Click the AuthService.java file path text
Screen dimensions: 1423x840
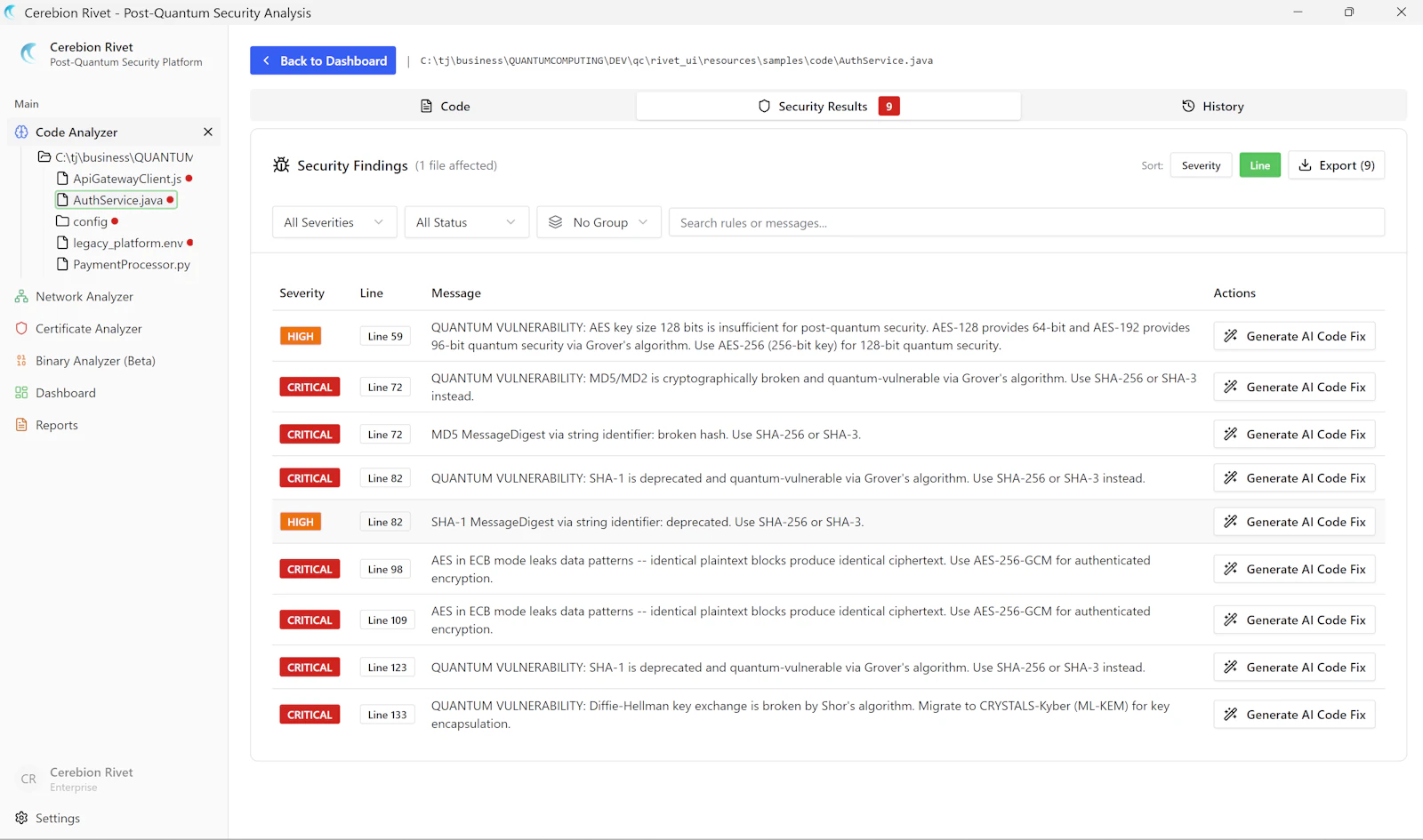tap(676, 60)
